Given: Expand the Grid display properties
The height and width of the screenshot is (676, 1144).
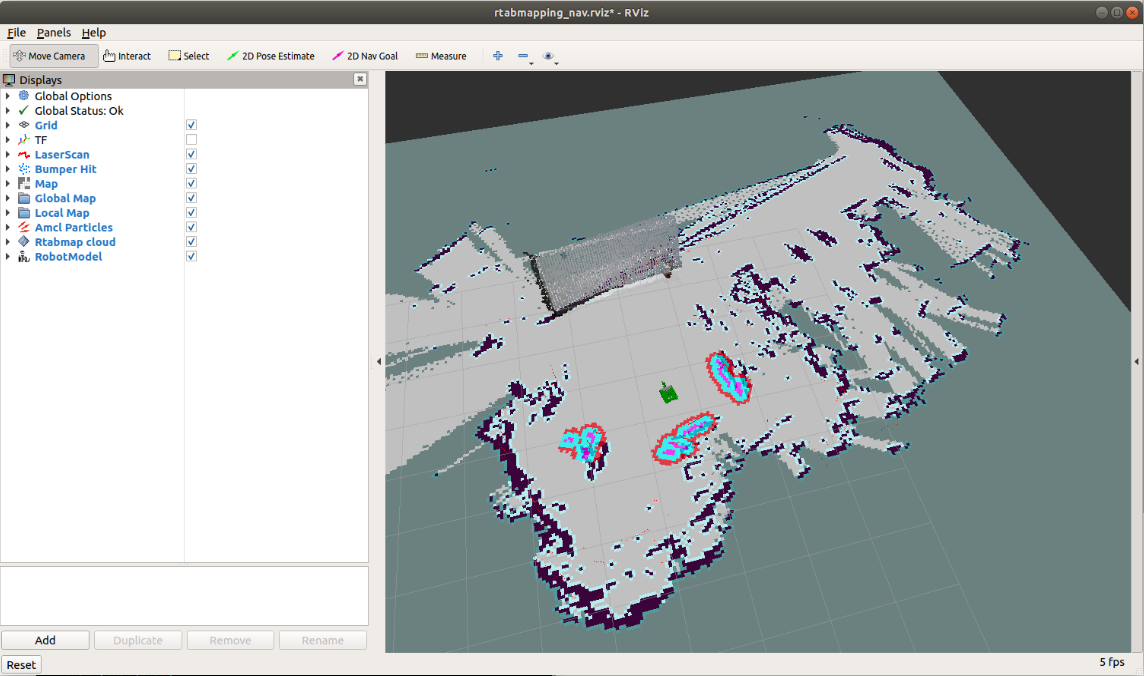Looking at the screenshot, I should click(8, 125).
